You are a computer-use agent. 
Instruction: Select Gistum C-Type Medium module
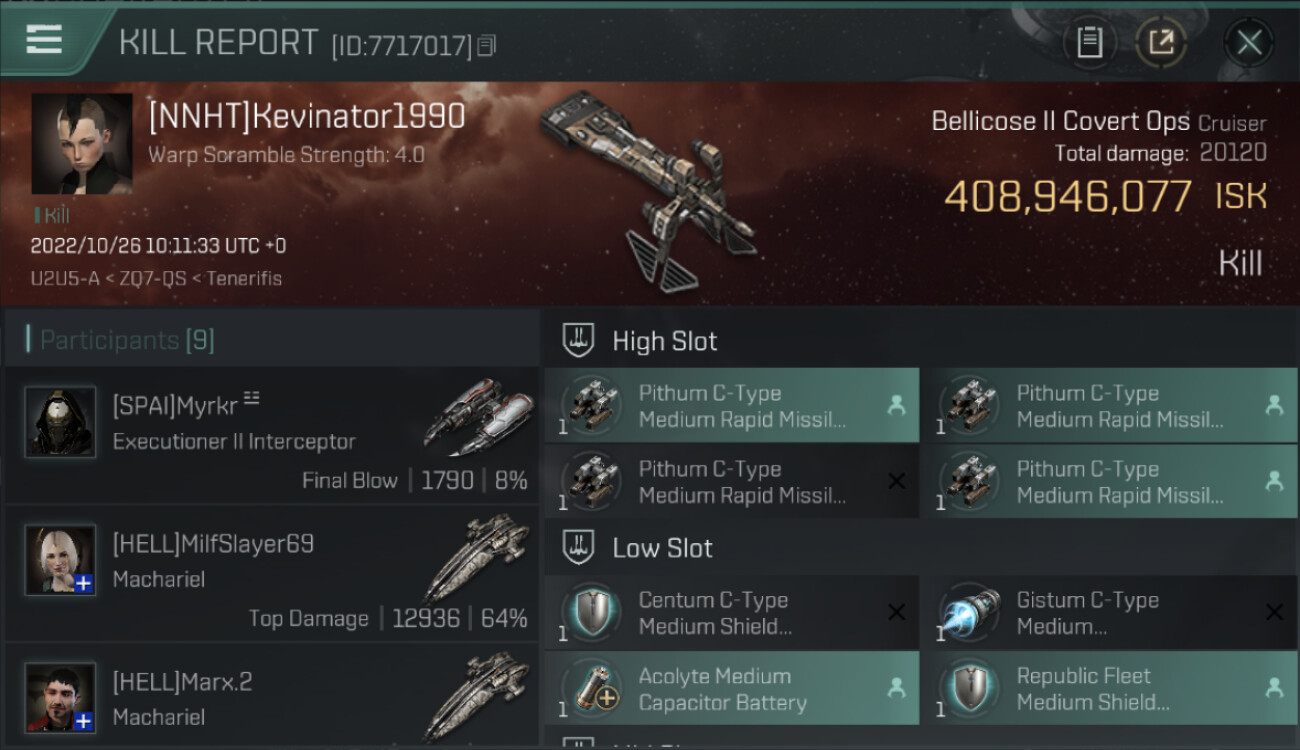(1109, 612)
